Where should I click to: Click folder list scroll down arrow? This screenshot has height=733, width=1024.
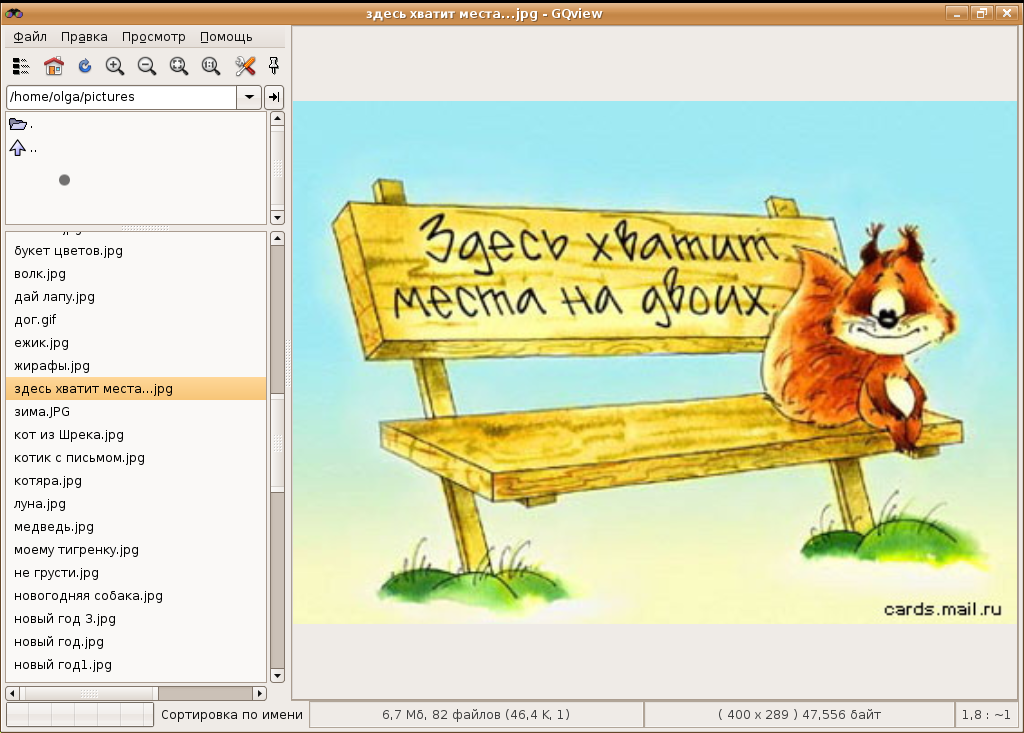click(x=278, y=218)
